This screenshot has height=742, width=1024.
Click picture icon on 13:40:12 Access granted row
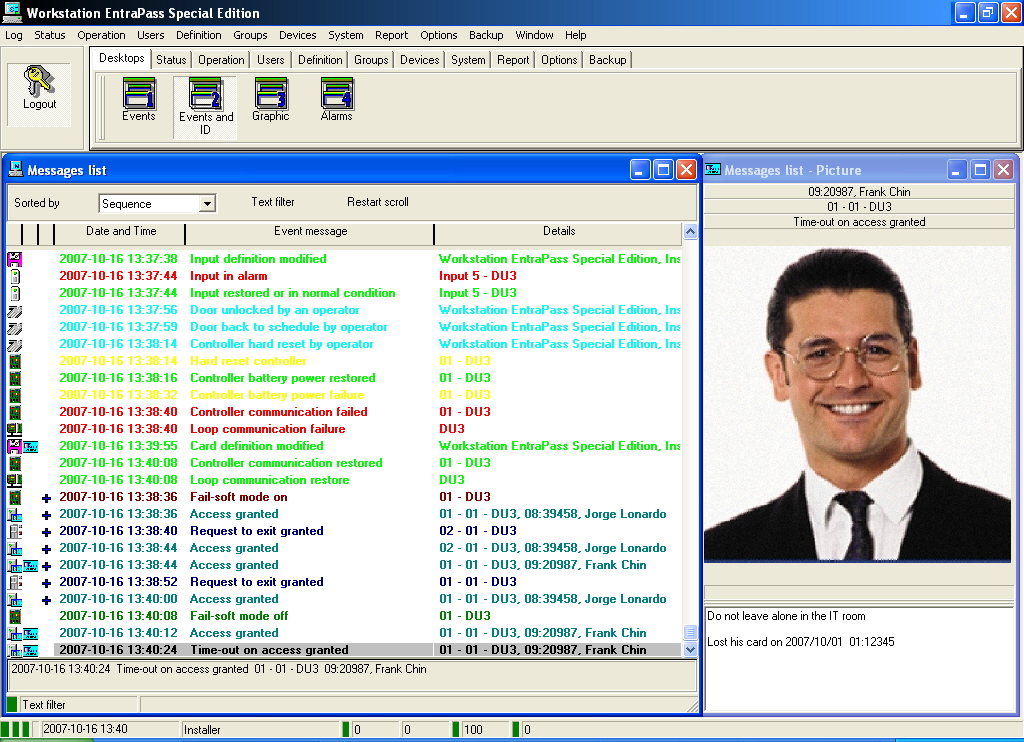click(x=31, y=633)
